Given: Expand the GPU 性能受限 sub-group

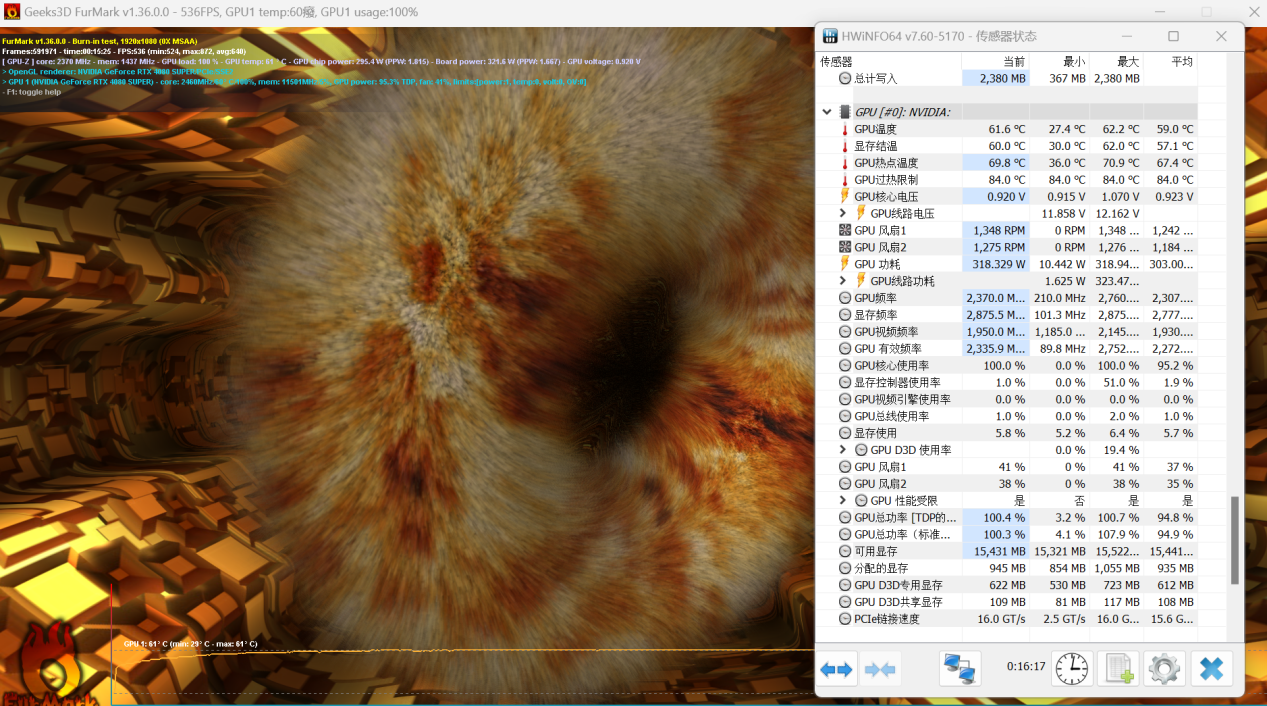Looking at the screenshot, I should (x=843, y=500).
